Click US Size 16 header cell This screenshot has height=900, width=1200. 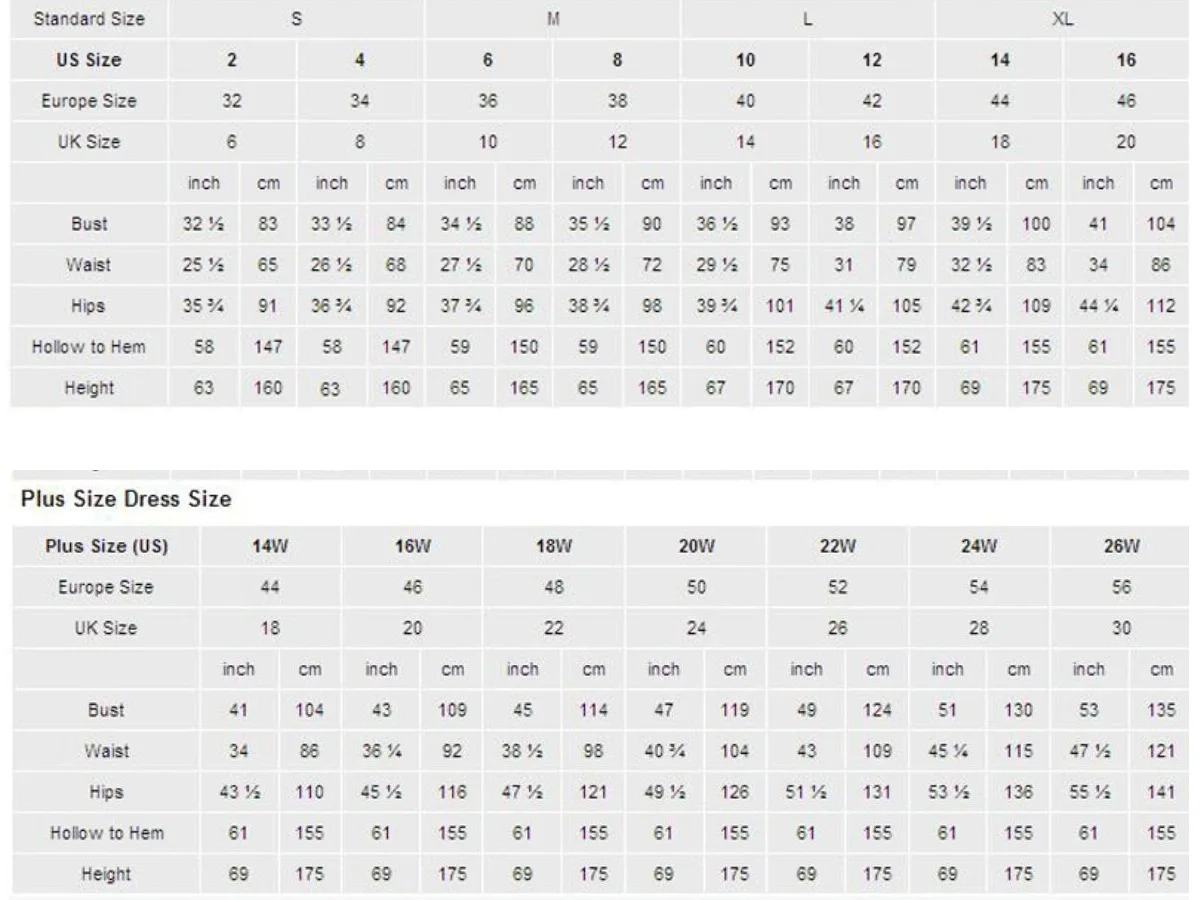click(x=1127, y=60)
